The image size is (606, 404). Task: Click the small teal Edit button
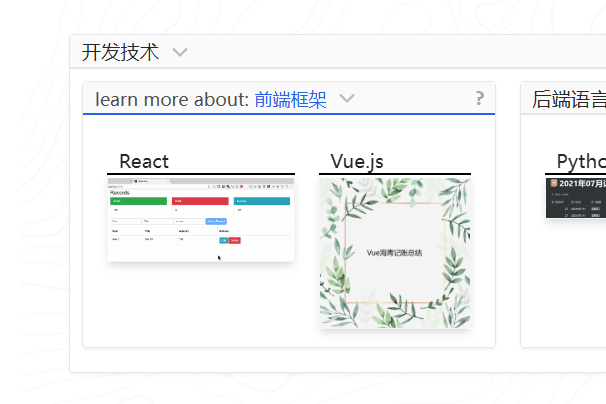(223, 240)
